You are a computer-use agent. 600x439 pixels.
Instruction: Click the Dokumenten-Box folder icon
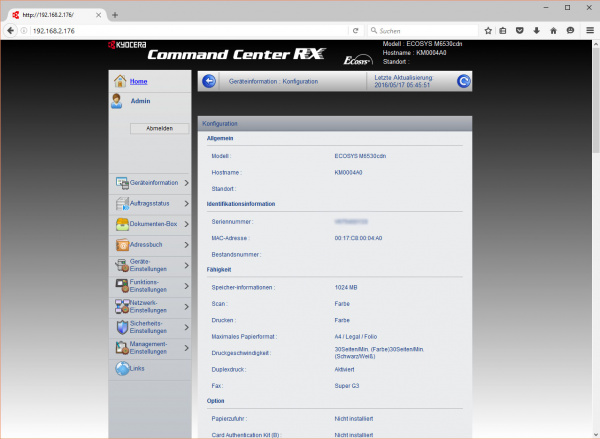point(123,224)
